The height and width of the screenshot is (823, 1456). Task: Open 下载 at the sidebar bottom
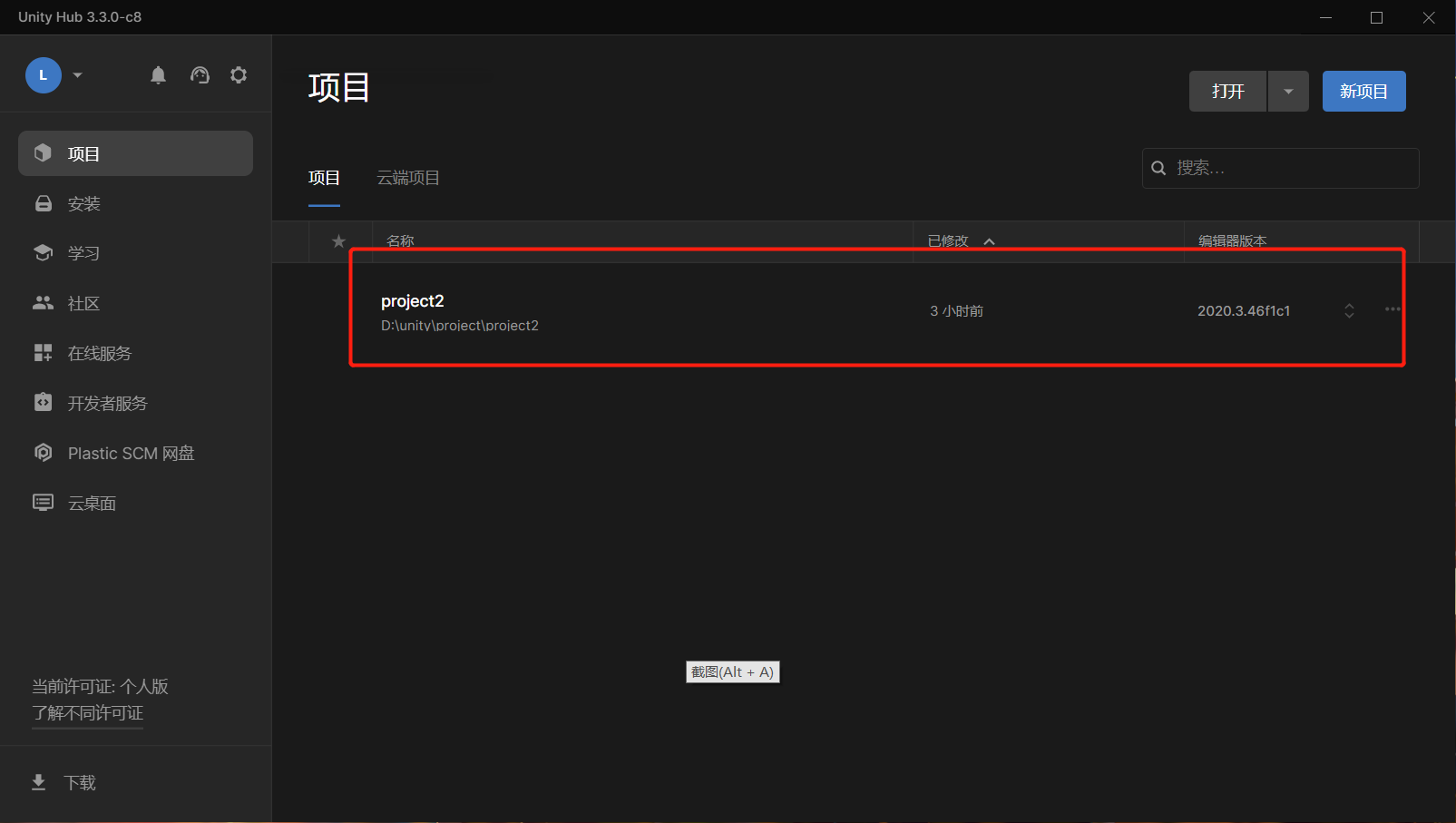pos(64,782)
